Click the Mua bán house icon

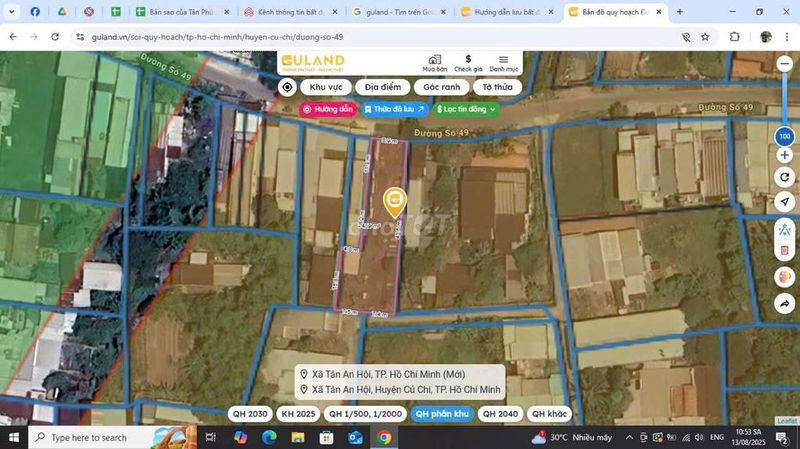(x=434, y=62)
